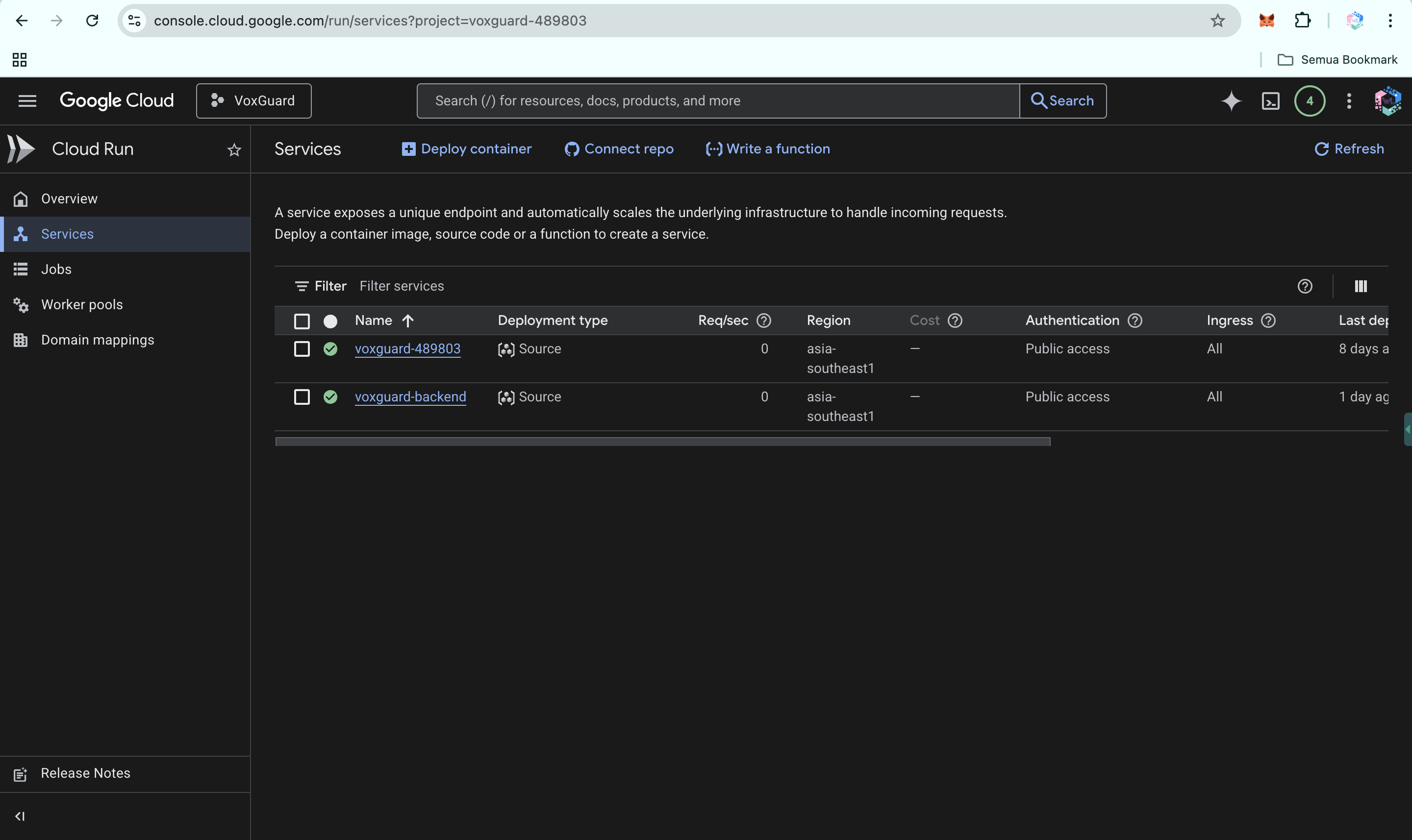Check the voxguard-489803 row checkbox

[x=302, y=348]
